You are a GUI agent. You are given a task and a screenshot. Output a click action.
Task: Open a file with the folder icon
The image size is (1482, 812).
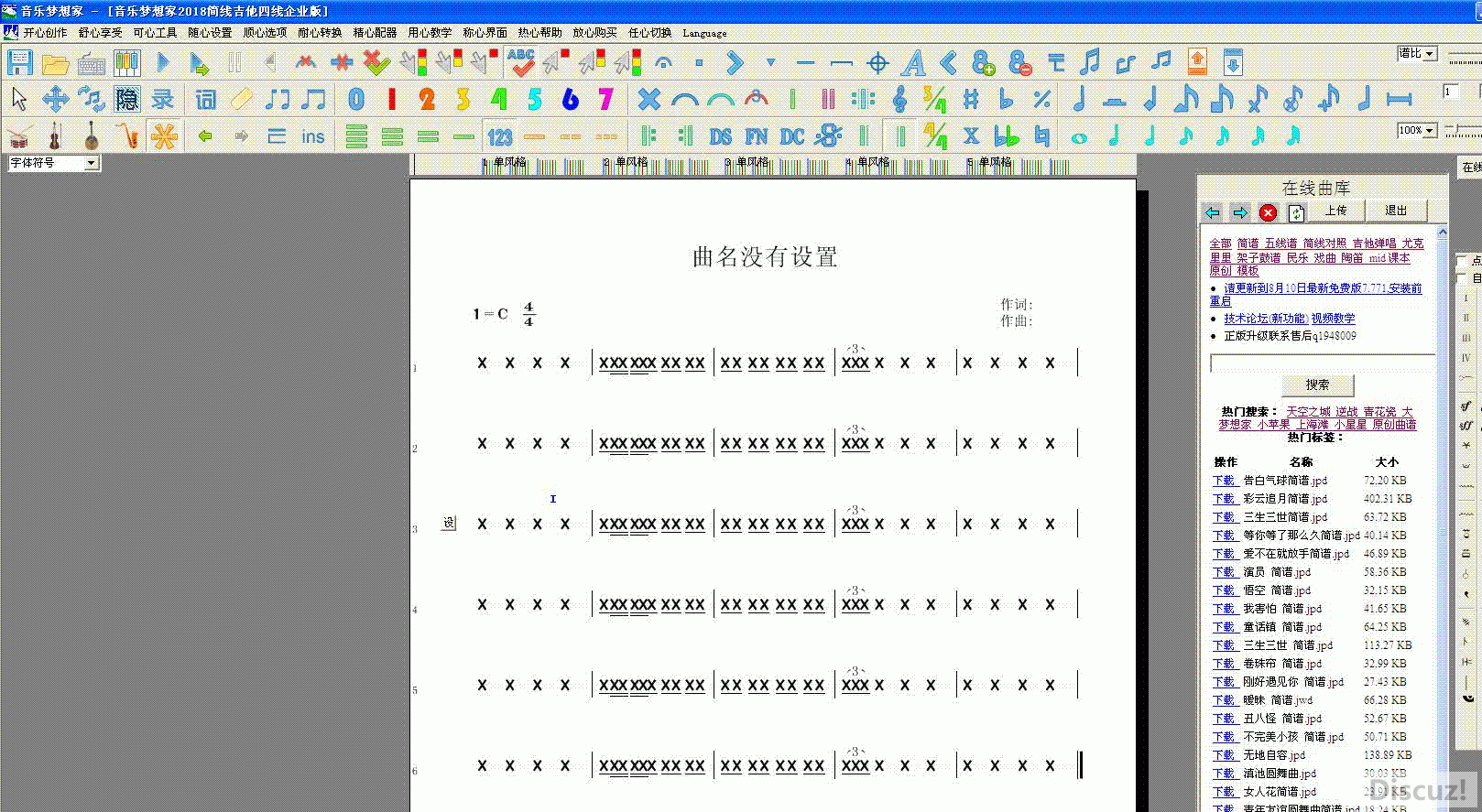pos(55,63)
